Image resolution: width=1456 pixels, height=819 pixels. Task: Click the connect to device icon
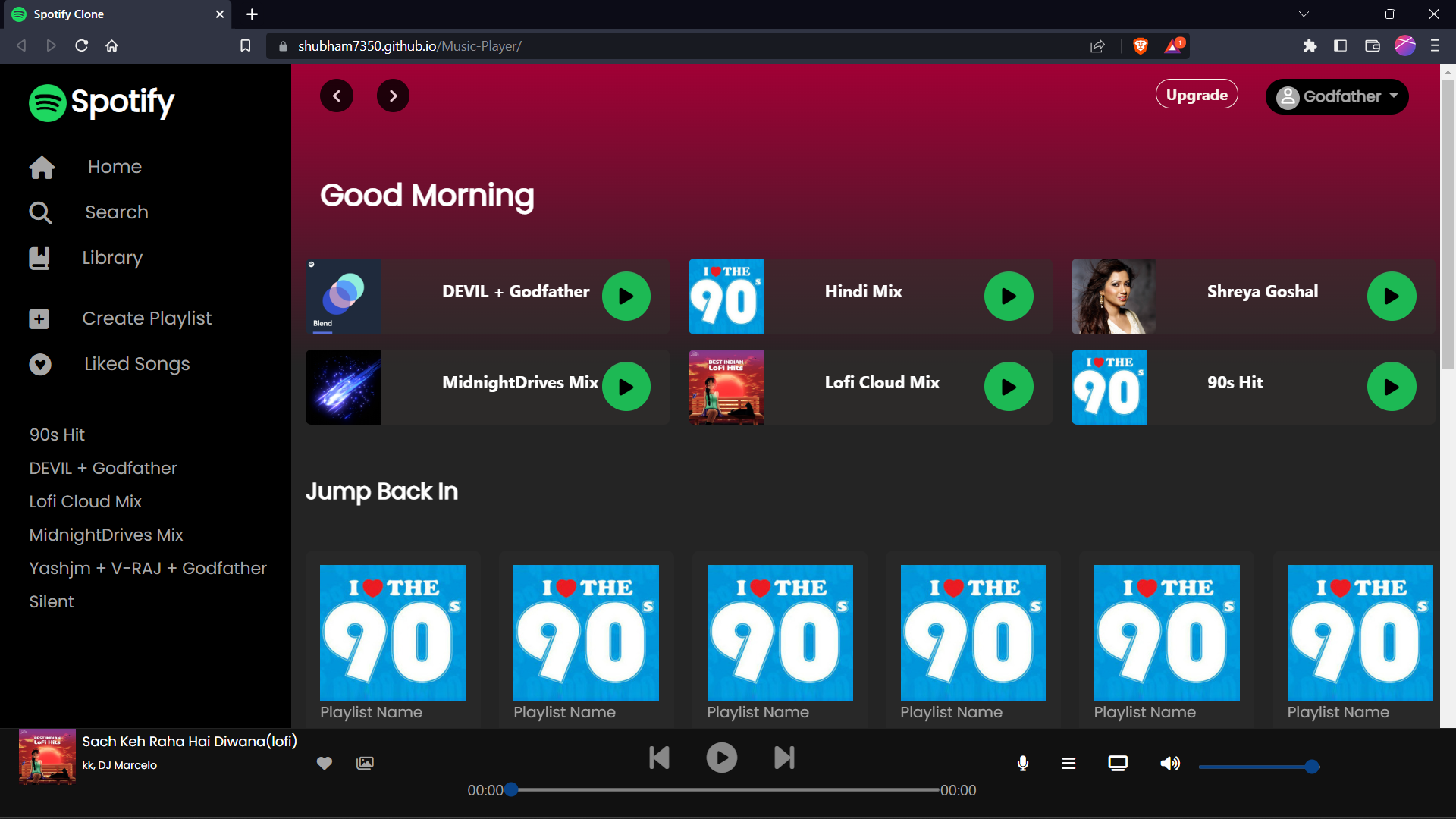point(1118,763)
